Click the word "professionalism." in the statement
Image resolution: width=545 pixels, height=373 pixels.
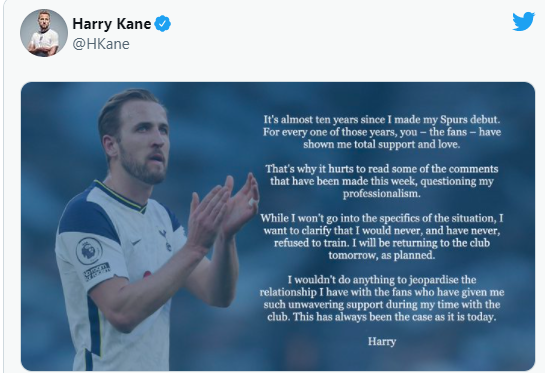(382, 194)
